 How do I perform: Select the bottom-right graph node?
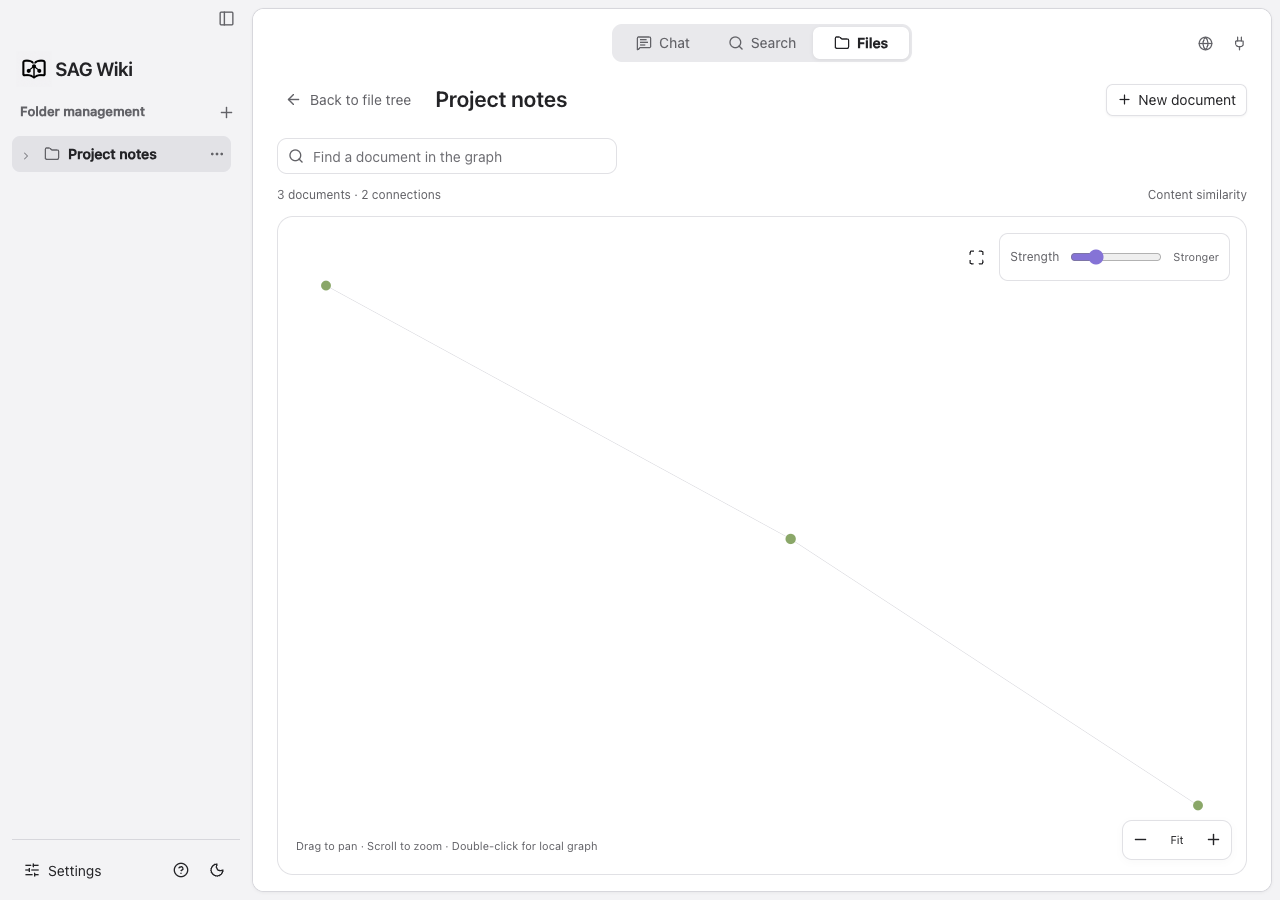tap(1198, 805)
